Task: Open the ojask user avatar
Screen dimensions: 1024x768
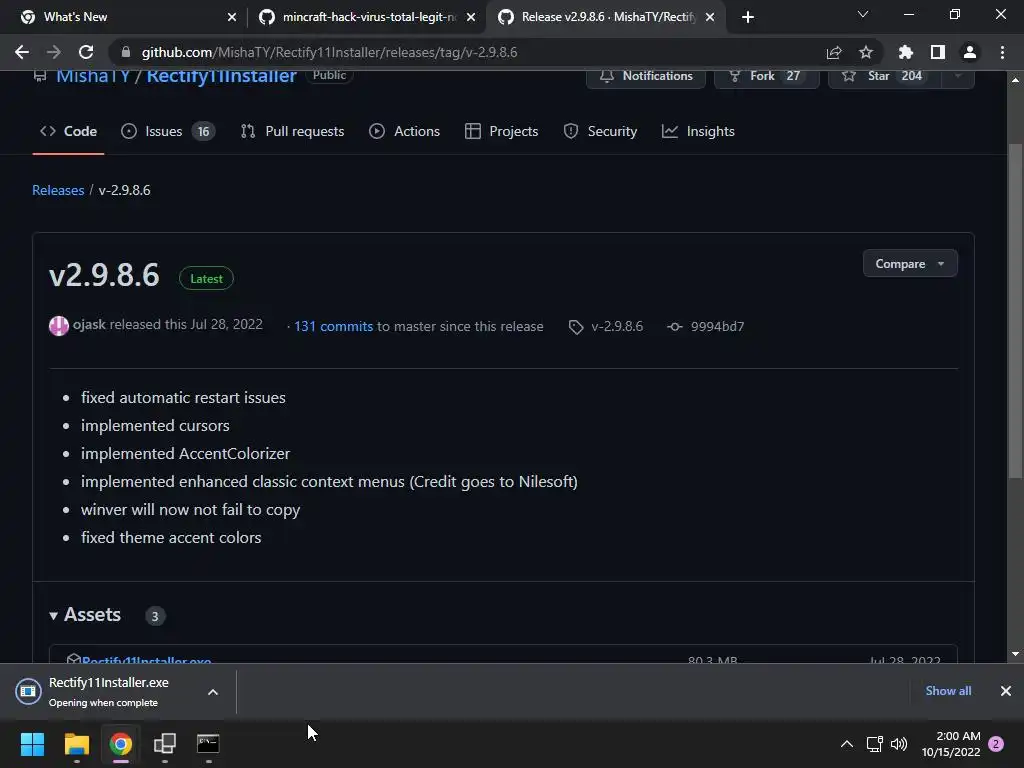Action: click(x=59, y=325)
